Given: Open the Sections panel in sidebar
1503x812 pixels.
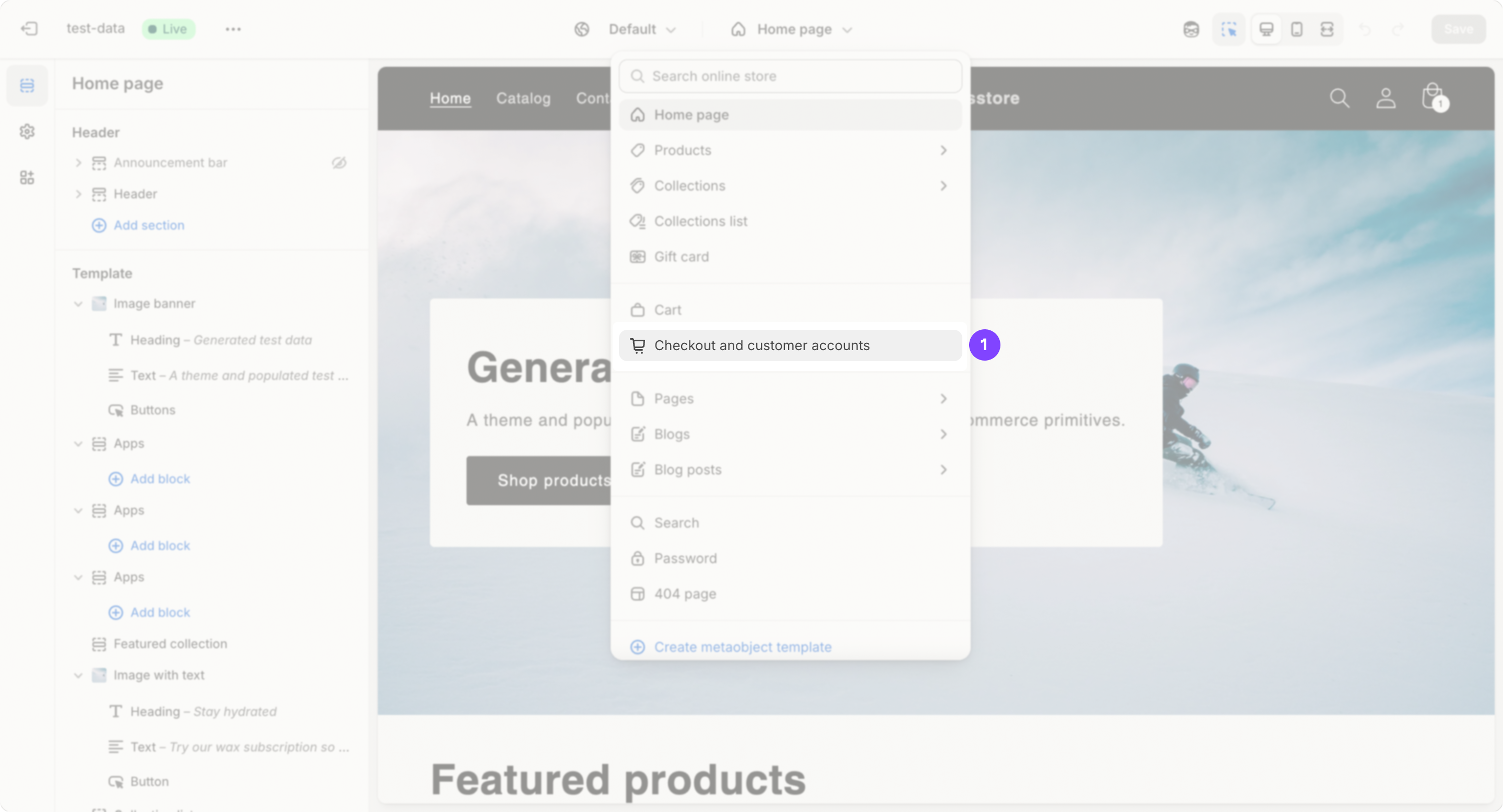Looking at the screenshot, I should click(27, 85).
